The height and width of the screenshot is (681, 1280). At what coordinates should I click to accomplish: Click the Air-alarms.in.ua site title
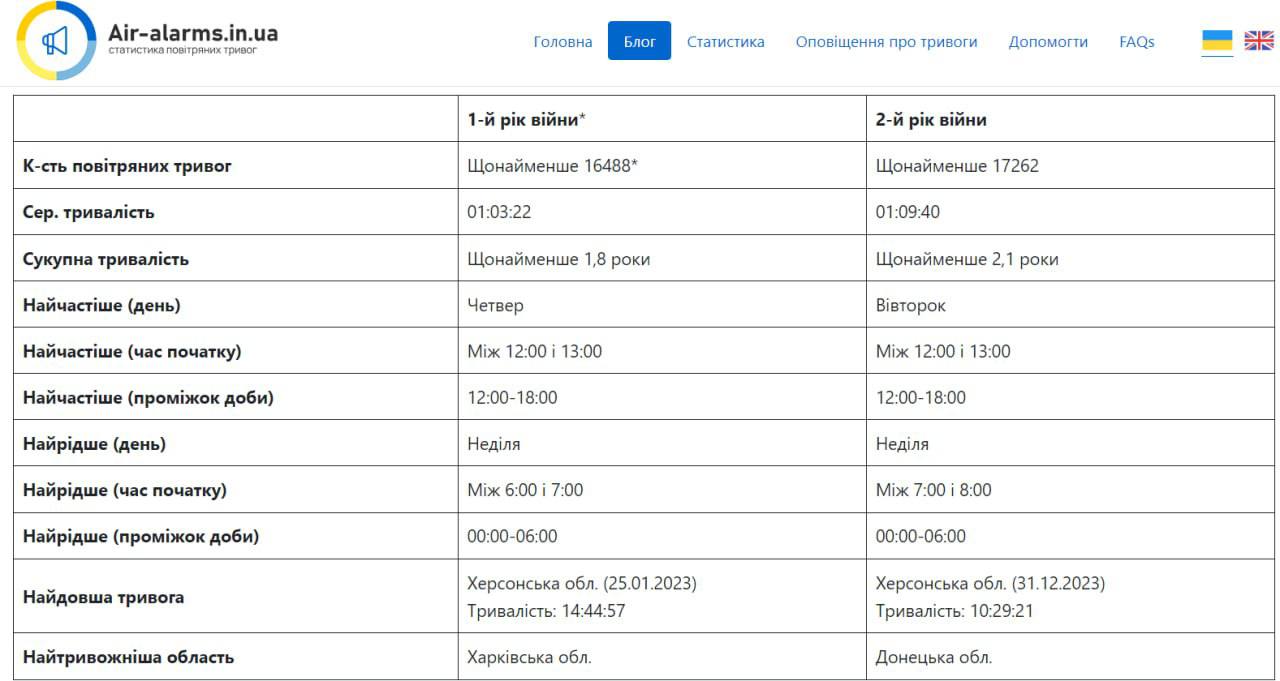pyautogui.click(x=192, y=33)
